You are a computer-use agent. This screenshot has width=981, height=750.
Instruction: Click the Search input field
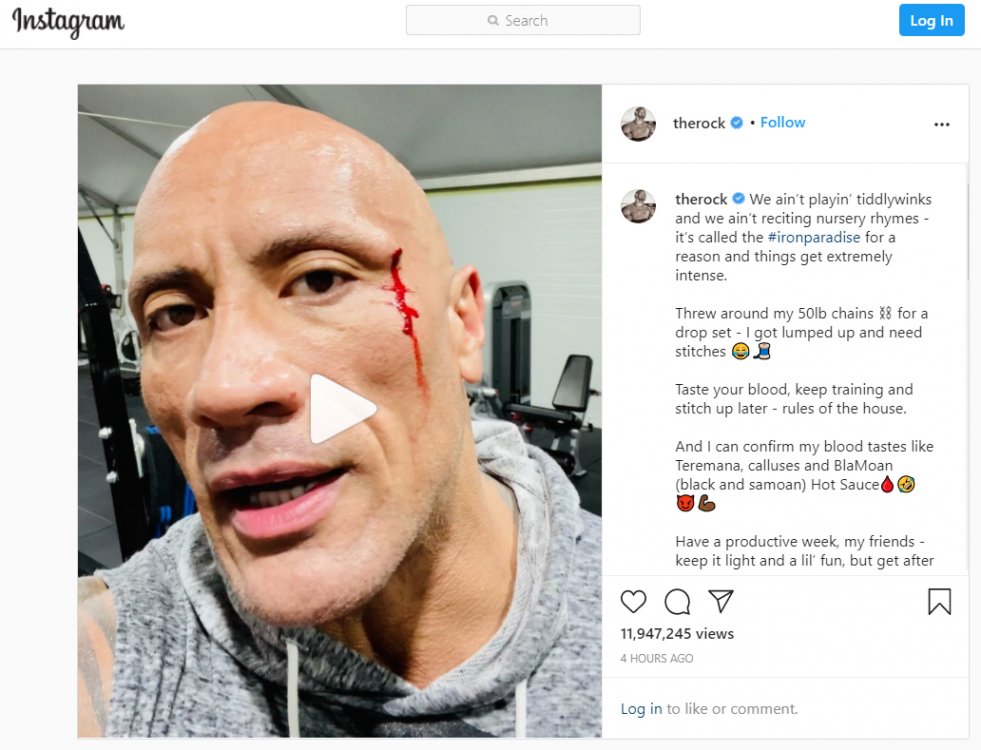point(523,20)
